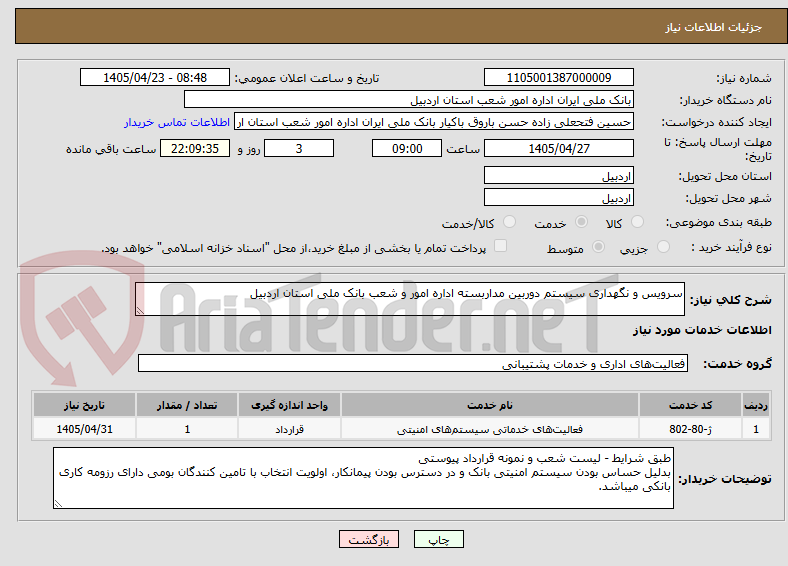Click the چاپ (print) button

438,539
